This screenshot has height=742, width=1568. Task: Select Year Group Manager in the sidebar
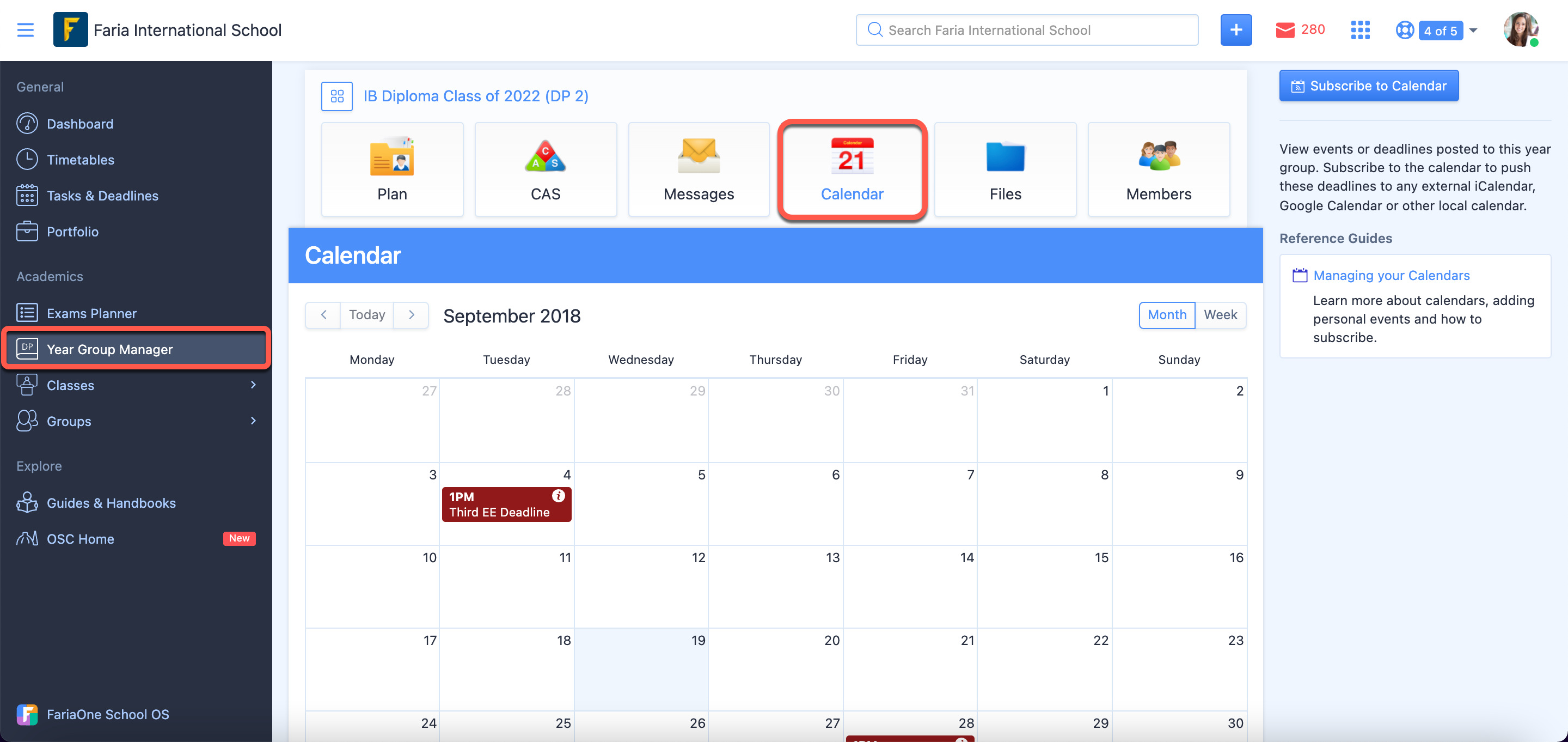(x=136, y=349)
